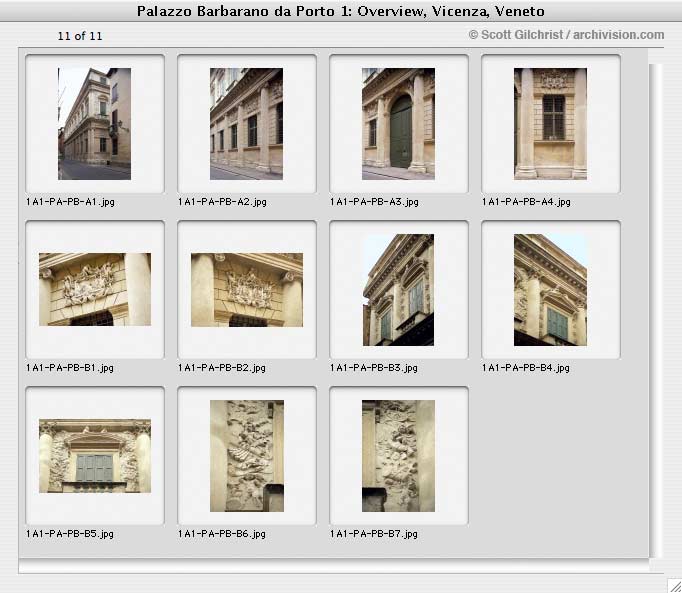
Task: Open thumbnail 1A1-PA-PB-A2.jpg facade
Action: 246,124
